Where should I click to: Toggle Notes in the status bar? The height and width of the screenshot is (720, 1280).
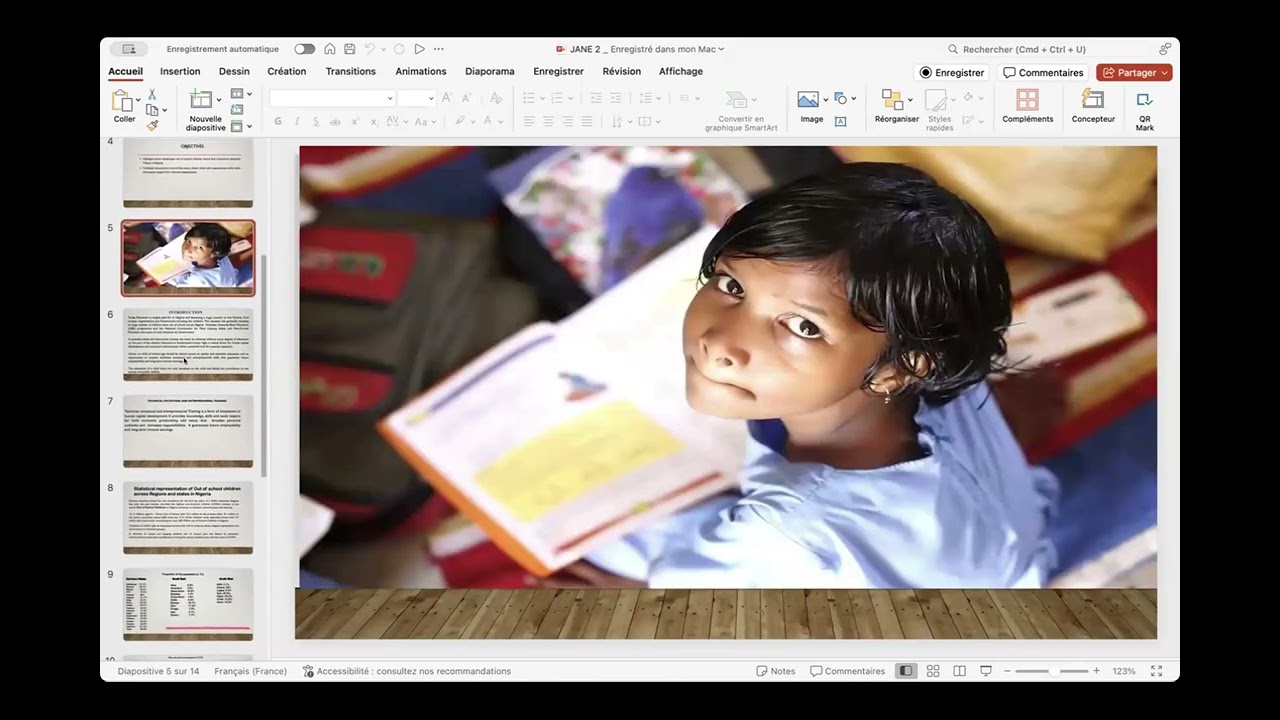pyautogui.click(x=776, y=671)
